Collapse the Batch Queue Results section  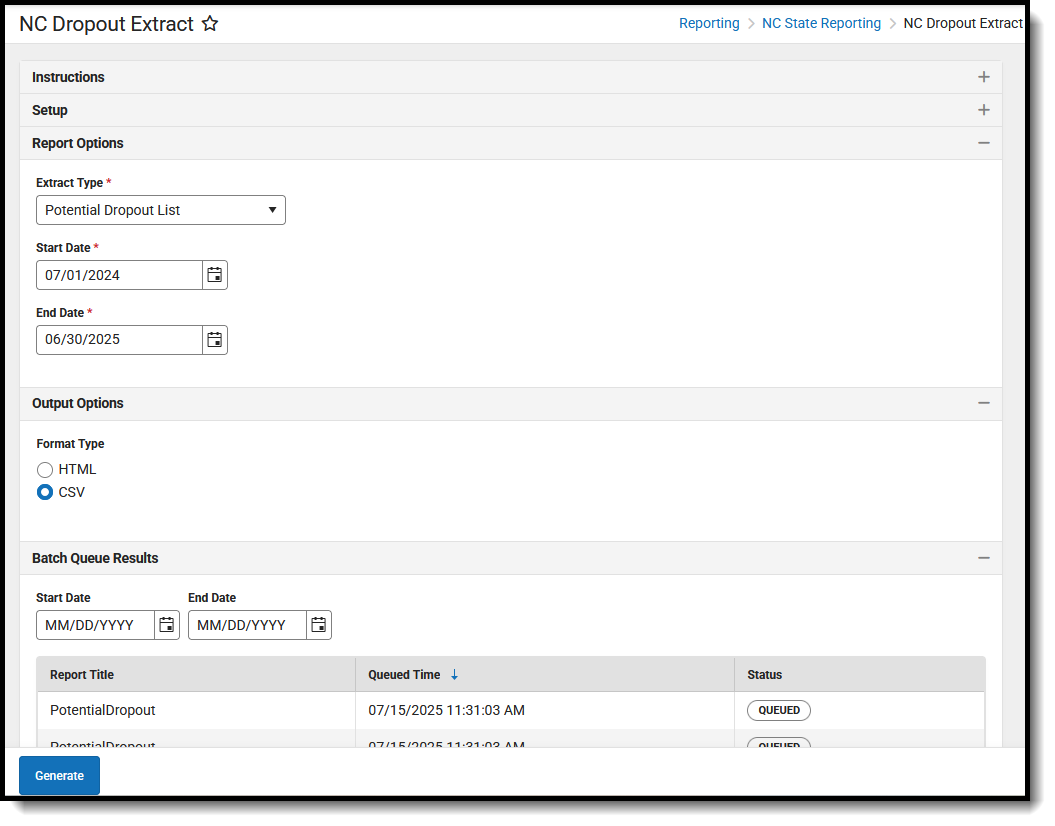point(984,558)
